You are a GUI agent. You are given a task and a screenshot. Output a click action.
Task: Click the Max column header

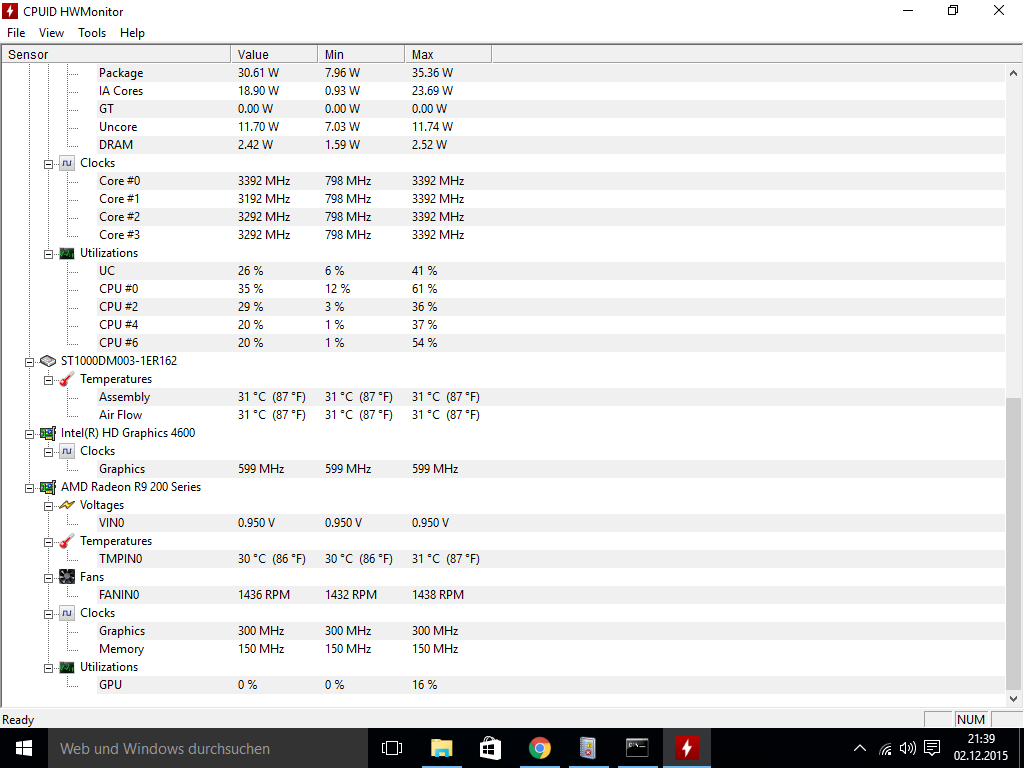coord(448,54)
